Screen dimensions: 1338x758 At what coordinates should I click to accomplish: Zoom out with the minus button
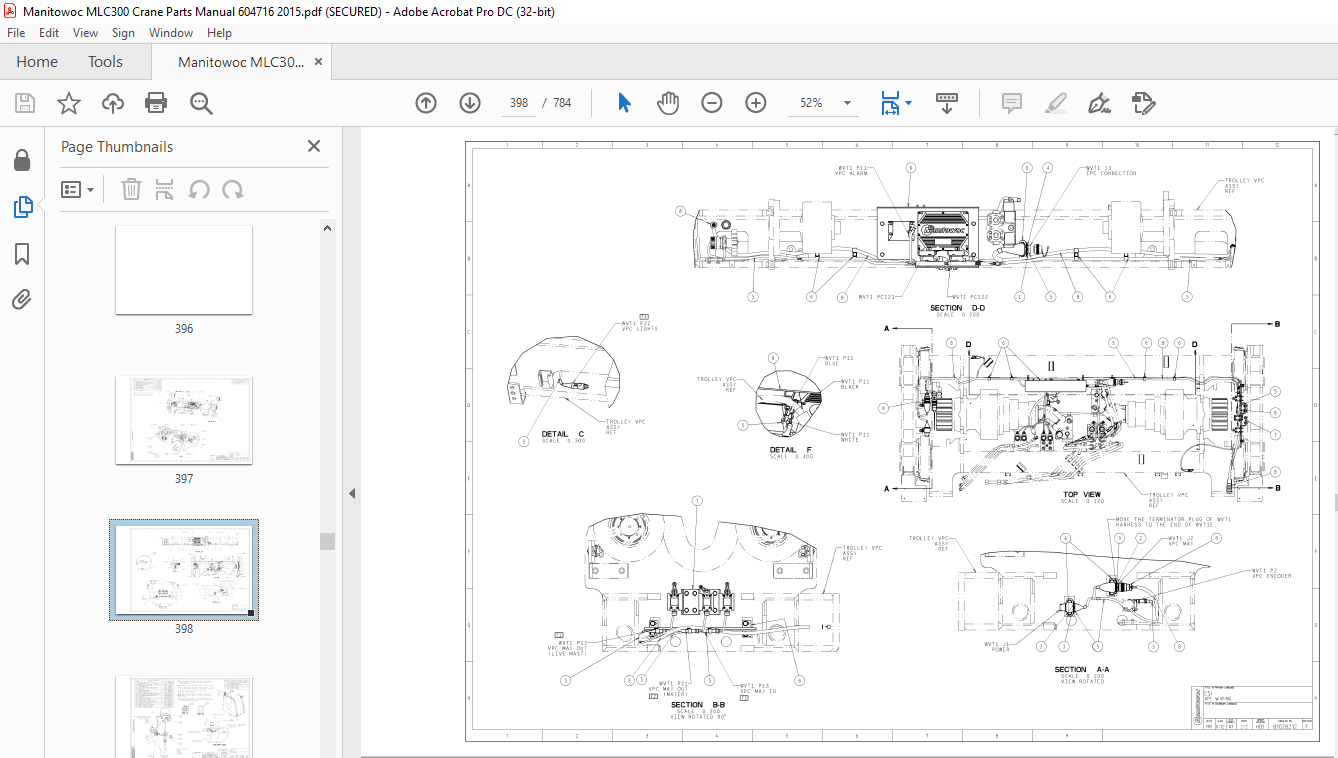coord(712,103)
